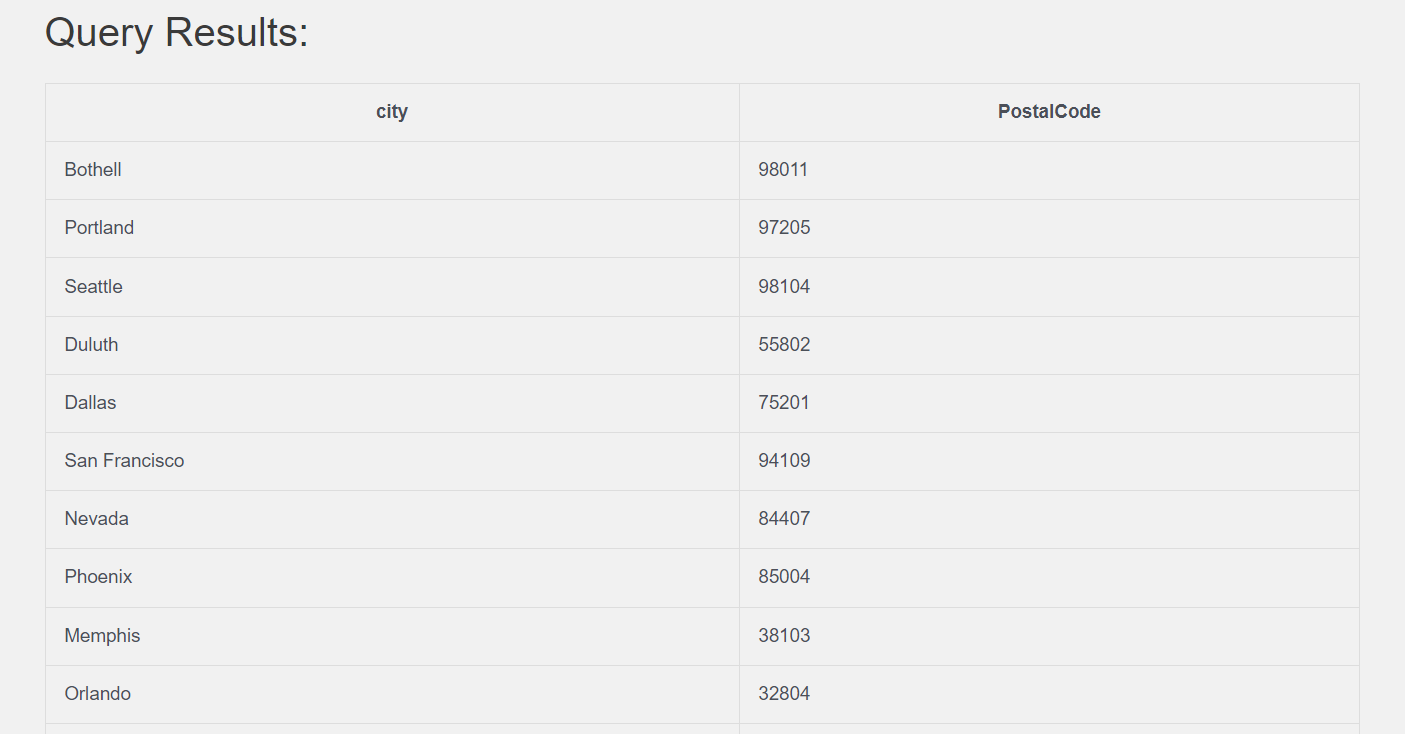
Task: Click the city column header
Action: click(x=392, y=112)
